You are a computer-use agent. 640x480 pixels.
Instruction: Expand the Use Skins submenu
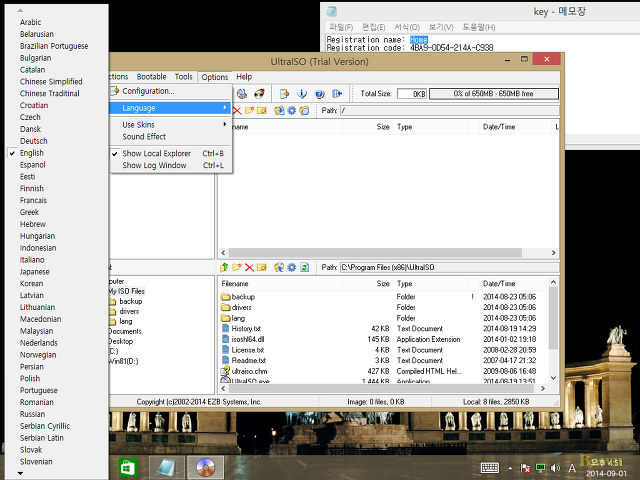tap(171, 124)
